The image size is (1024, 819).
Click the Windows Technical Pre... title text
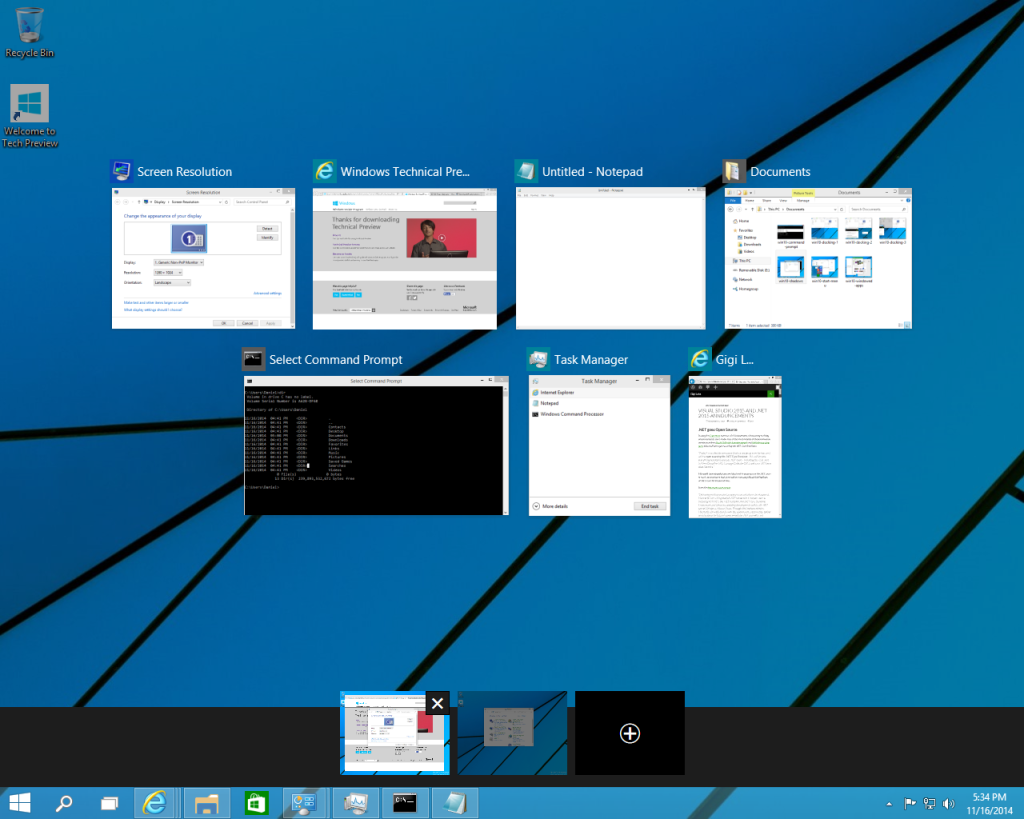405,172
